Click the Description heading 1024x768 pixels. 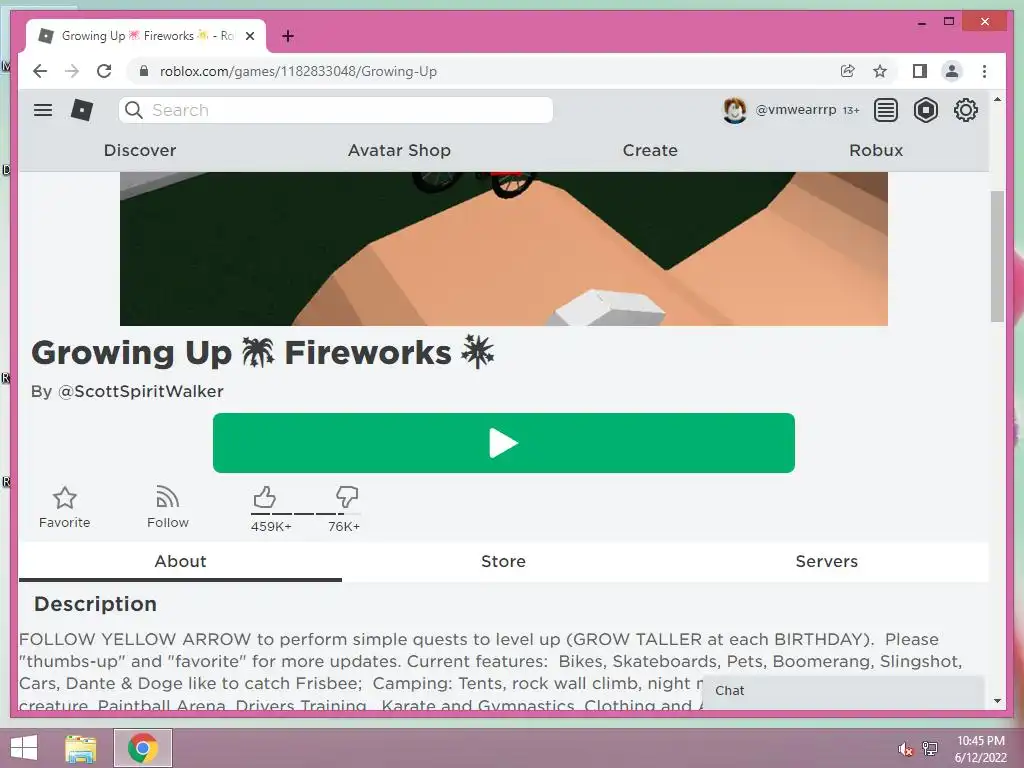95,604
